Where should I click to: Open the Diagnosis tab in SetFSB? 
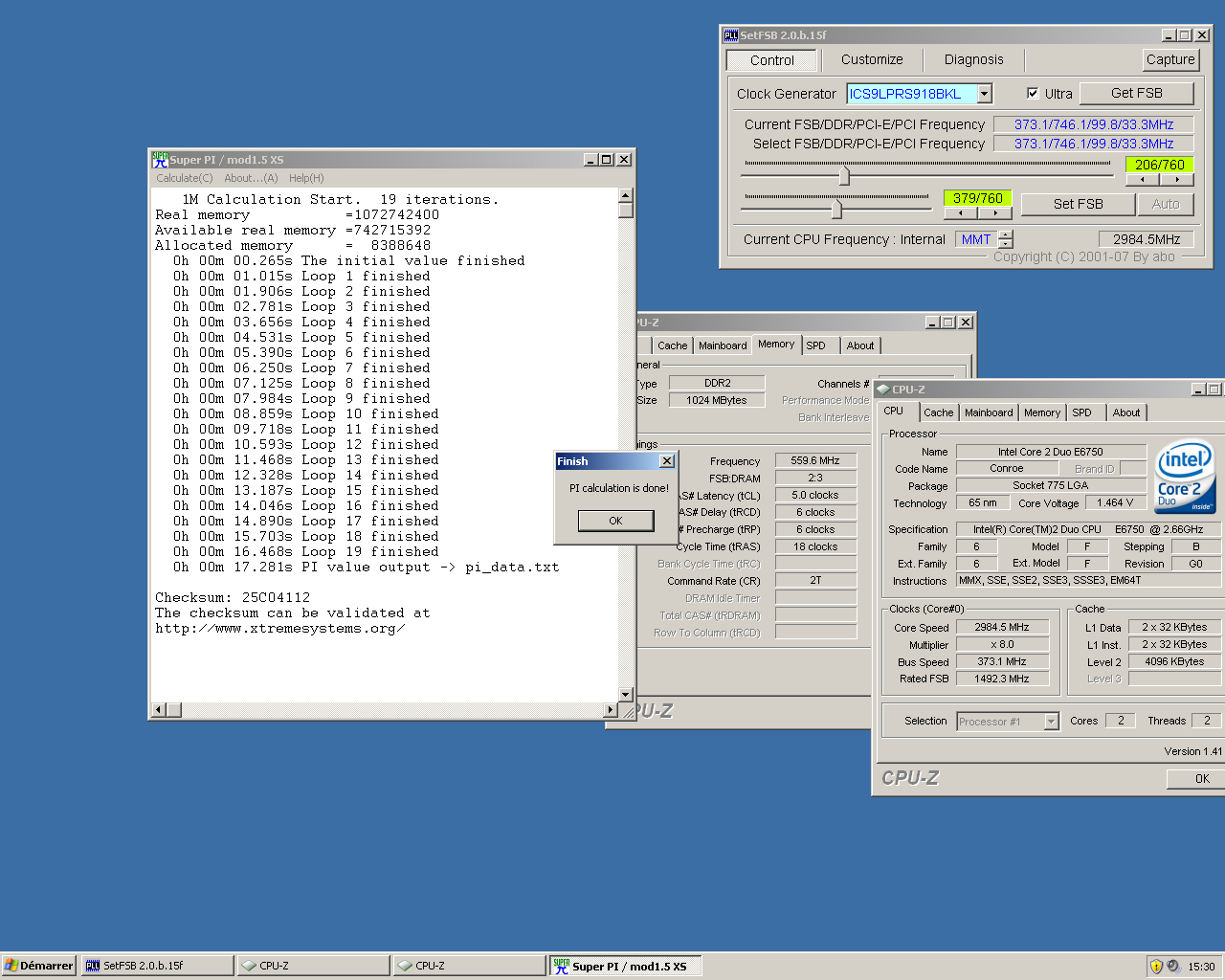[x=973, y=59]
